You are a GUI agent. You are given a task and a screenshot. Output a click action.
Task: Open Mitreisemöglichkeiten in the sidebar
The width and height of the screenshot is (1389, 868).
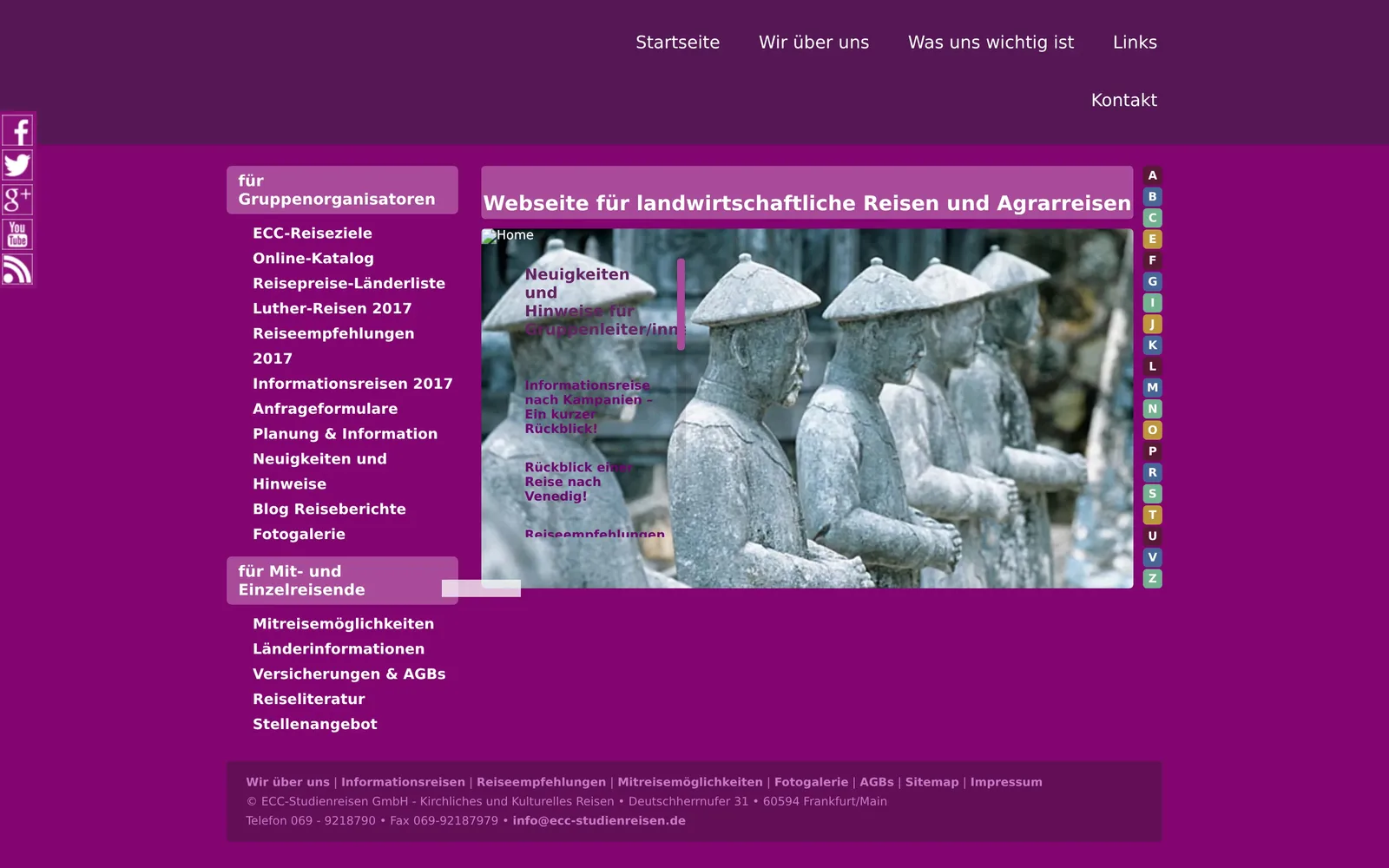343,624
